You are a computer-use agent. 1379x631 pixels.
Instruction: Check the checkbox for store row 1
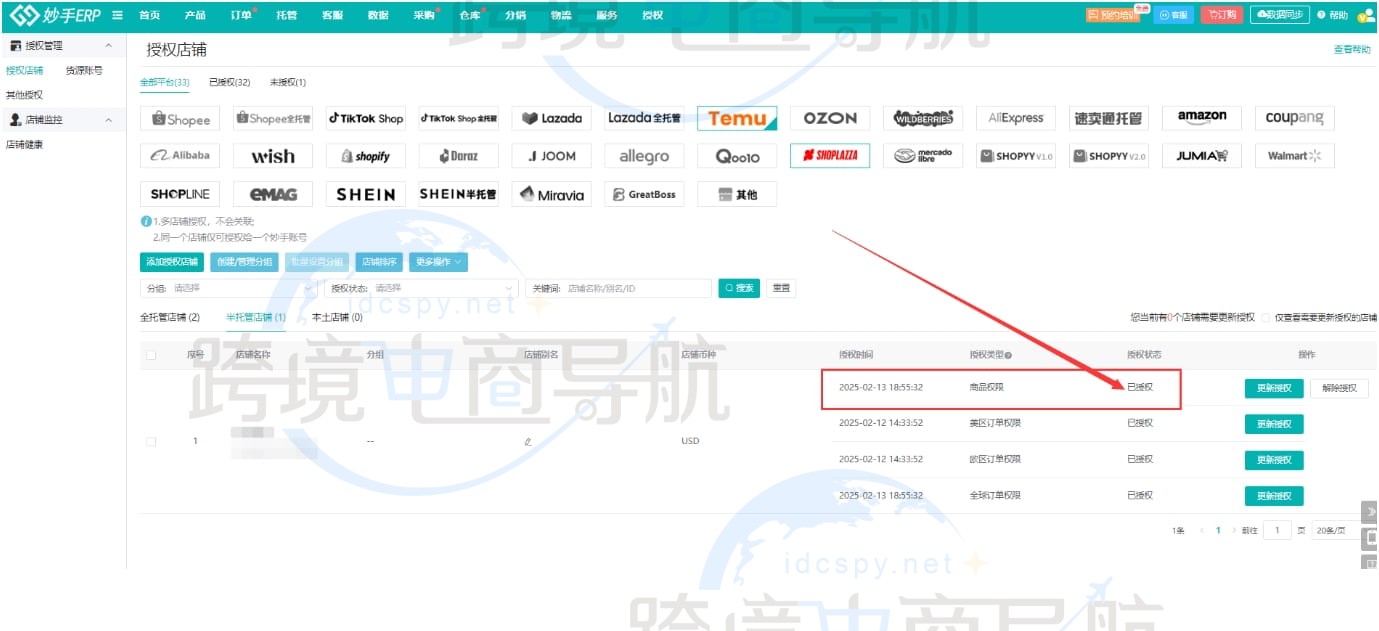pos(153,441)
